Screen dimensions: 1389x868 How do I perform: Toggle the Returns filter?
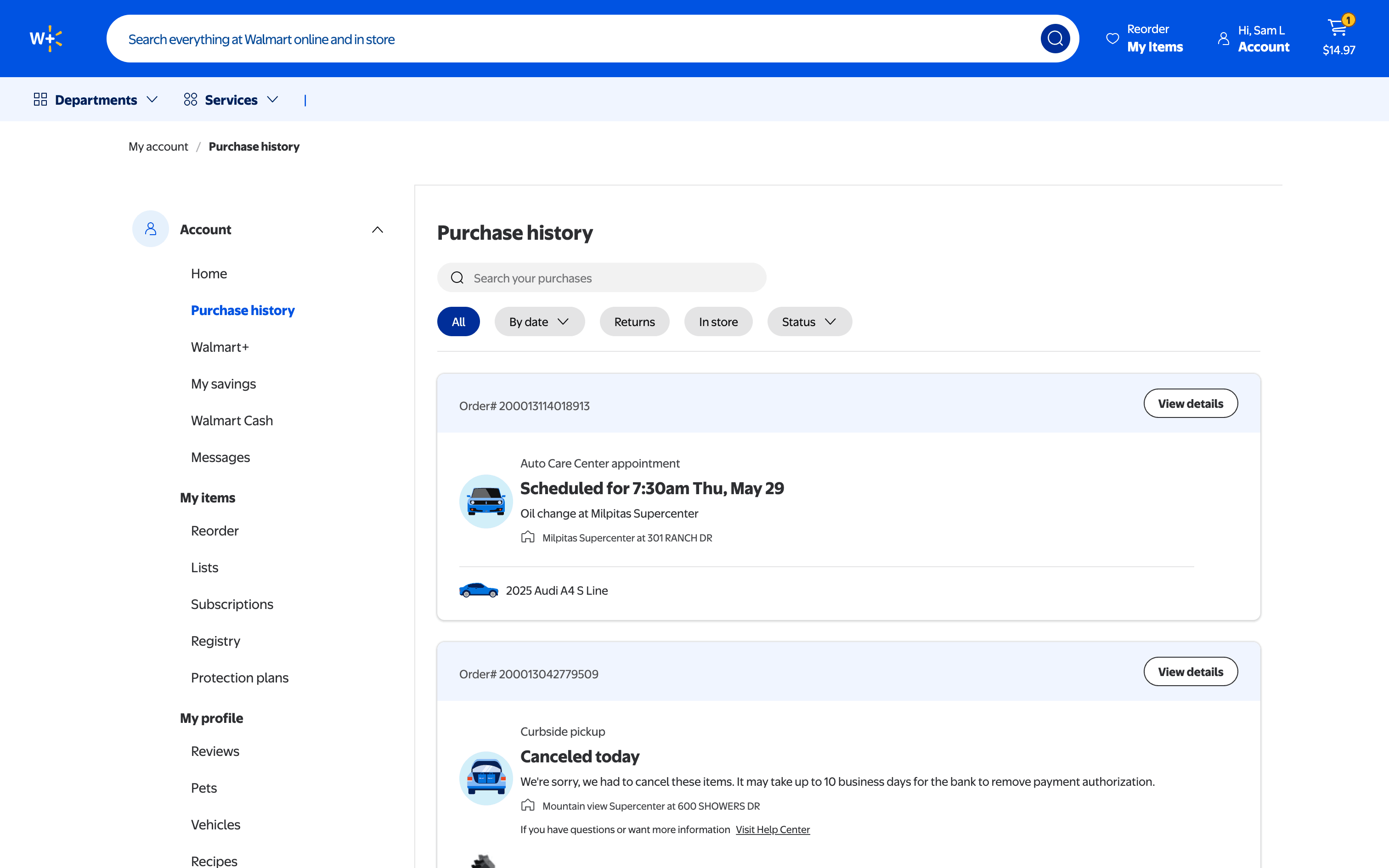point(634,321)
